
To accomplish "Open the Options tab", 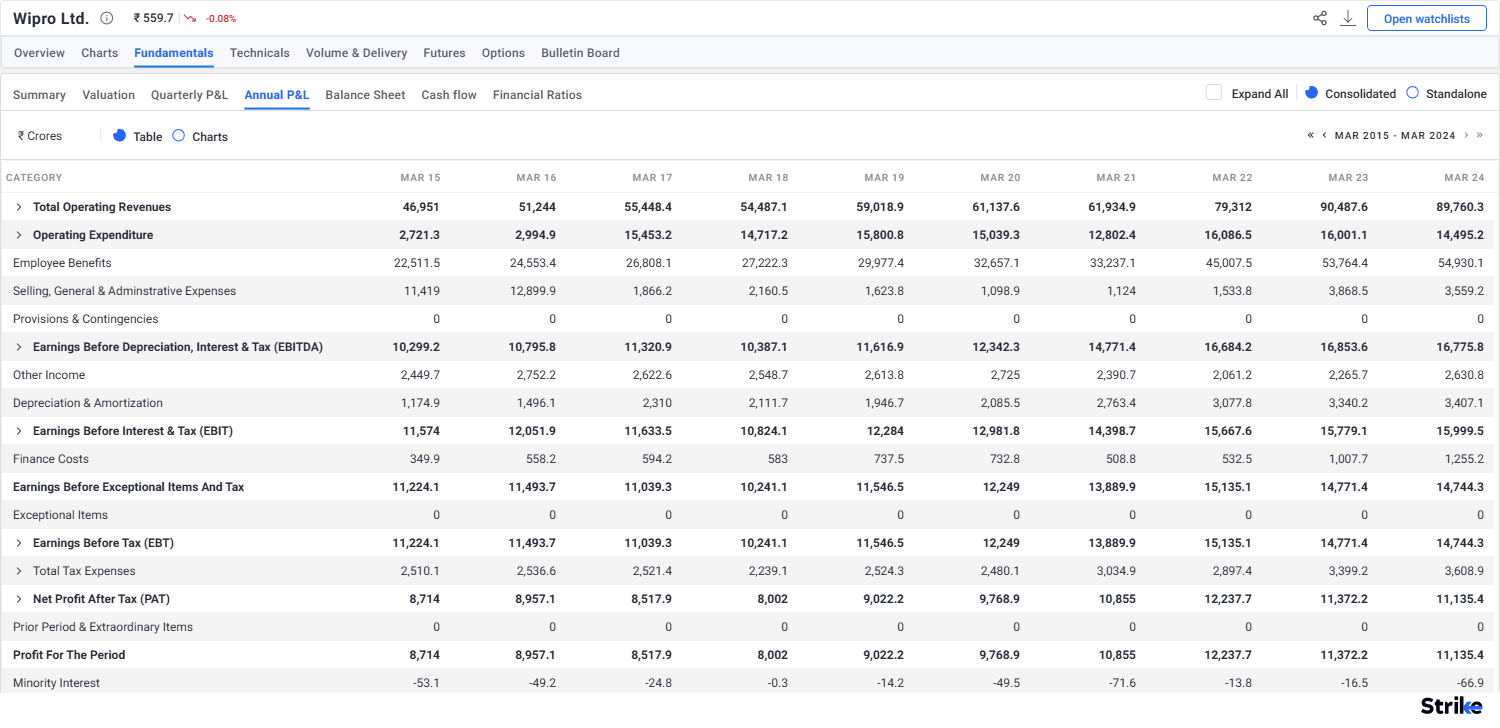I will [503, 53].
